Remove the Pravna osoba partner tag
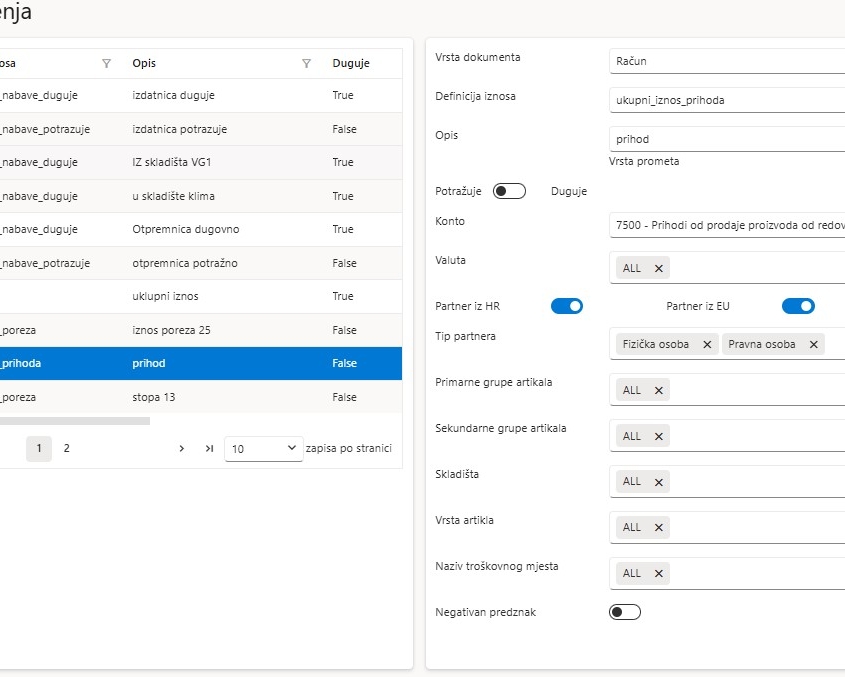The width and height of the screenshot is (845, 677). click(x=814, y=344)
